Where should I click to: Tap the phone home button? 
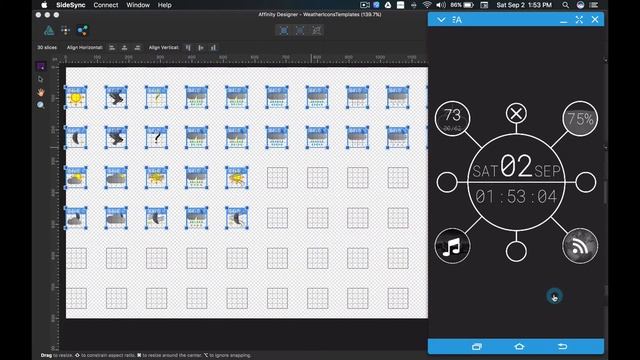(x=519, y=347)
